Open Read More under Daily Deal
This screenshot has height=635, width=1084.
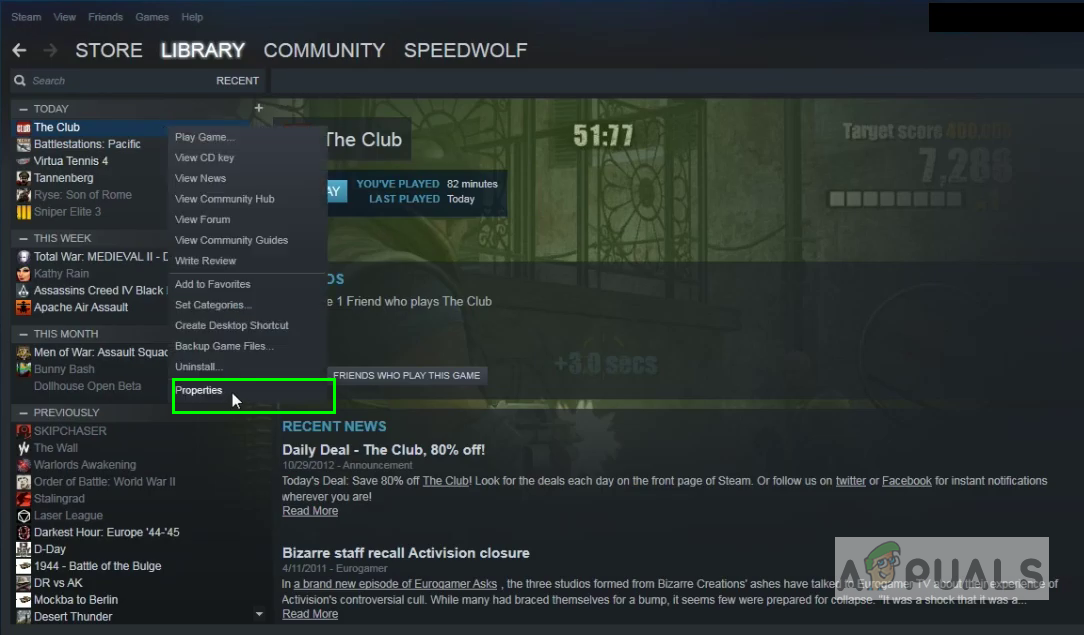310,511
